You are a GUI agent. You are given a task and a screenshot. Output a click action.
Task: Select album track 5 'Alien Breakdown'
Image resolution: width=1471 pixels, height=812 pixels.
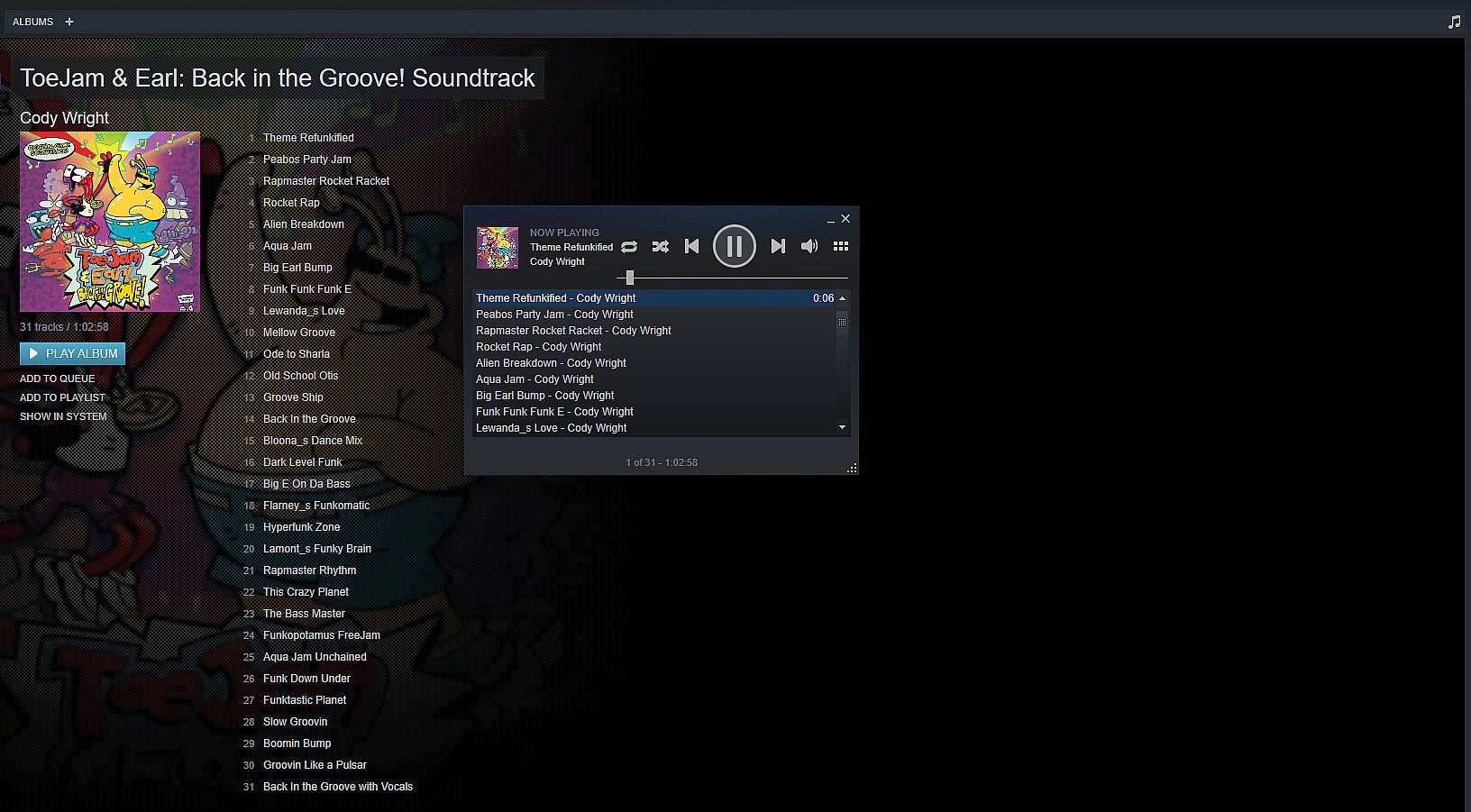tap(304, 224)
